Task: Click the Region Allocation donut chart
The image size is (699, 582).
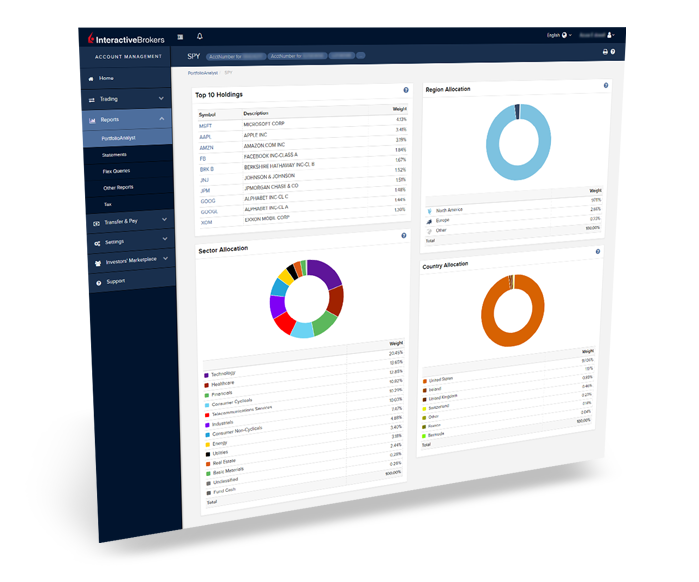Action: [x=518, y=142]
